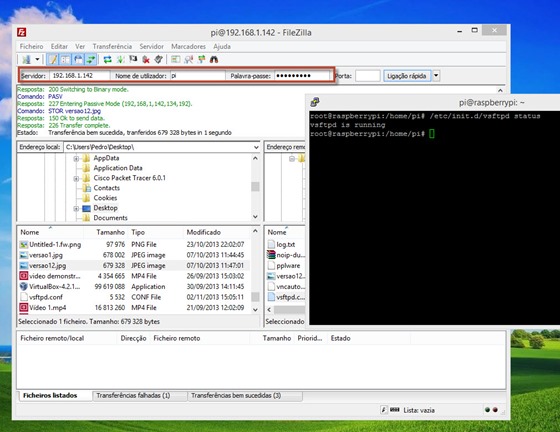Image resolution: width=560 pixels, height=432 pixels.
Task: Select the Contacts folder in local tree
Action: pyautogui.click(x=106, y=188)
